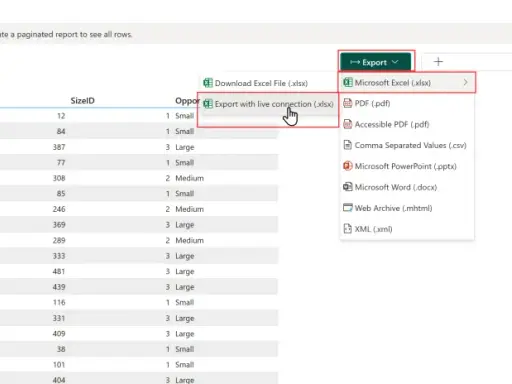This screenshot has width=512, height=384.
Task: Click the Export button chevron
Action: click(x=395, y=62)
